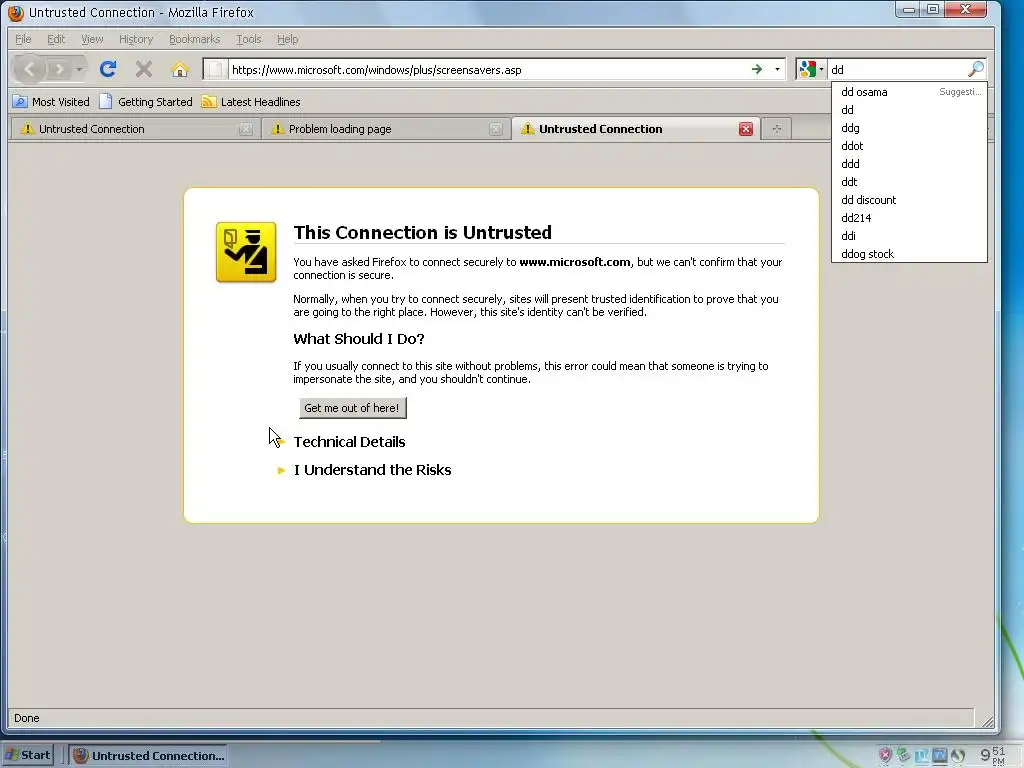
Task: Minimize the Firefox window
Action: (908, 10)
